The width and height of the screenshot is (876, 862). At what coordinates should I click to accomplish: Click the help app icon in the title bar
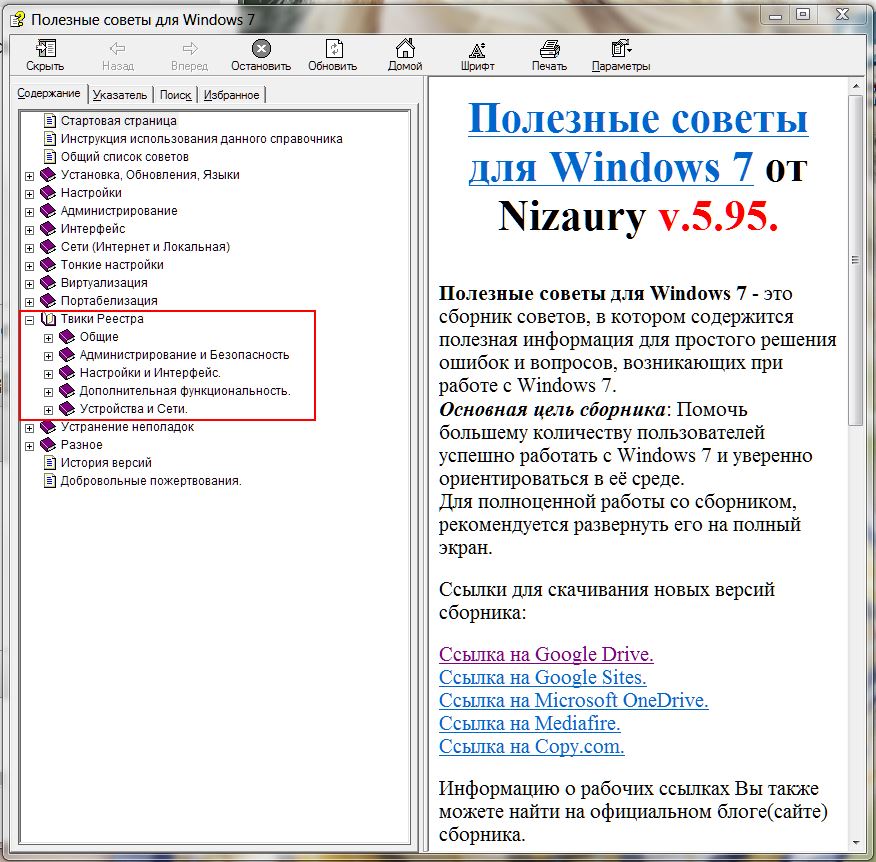pos(17,20)
